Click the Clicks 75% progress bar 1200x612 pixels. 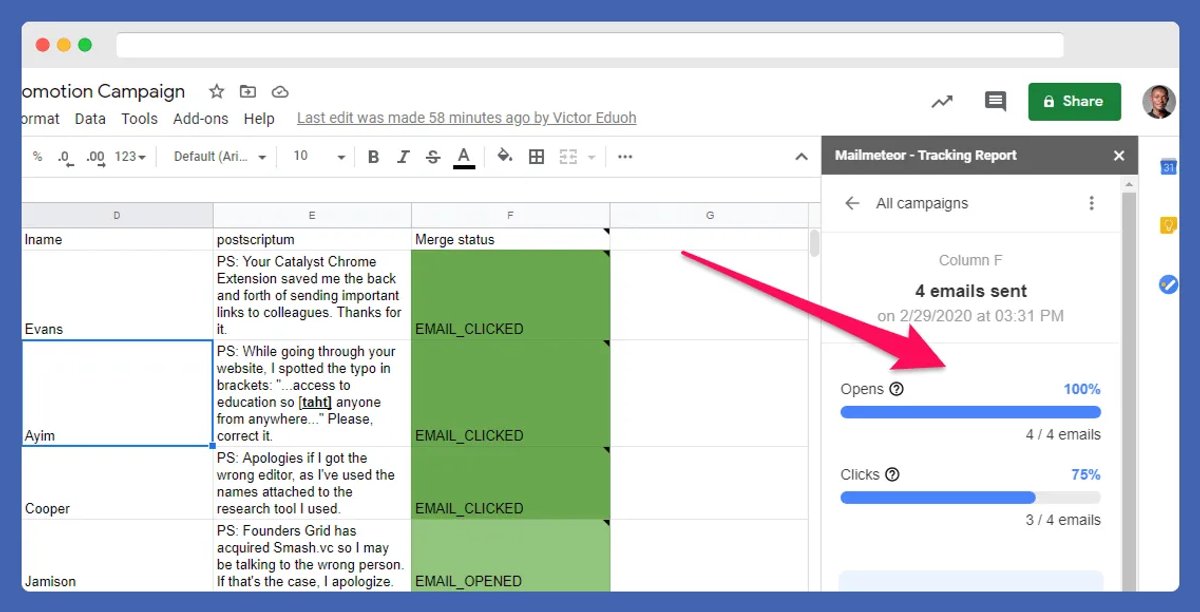tap(971, 497)
